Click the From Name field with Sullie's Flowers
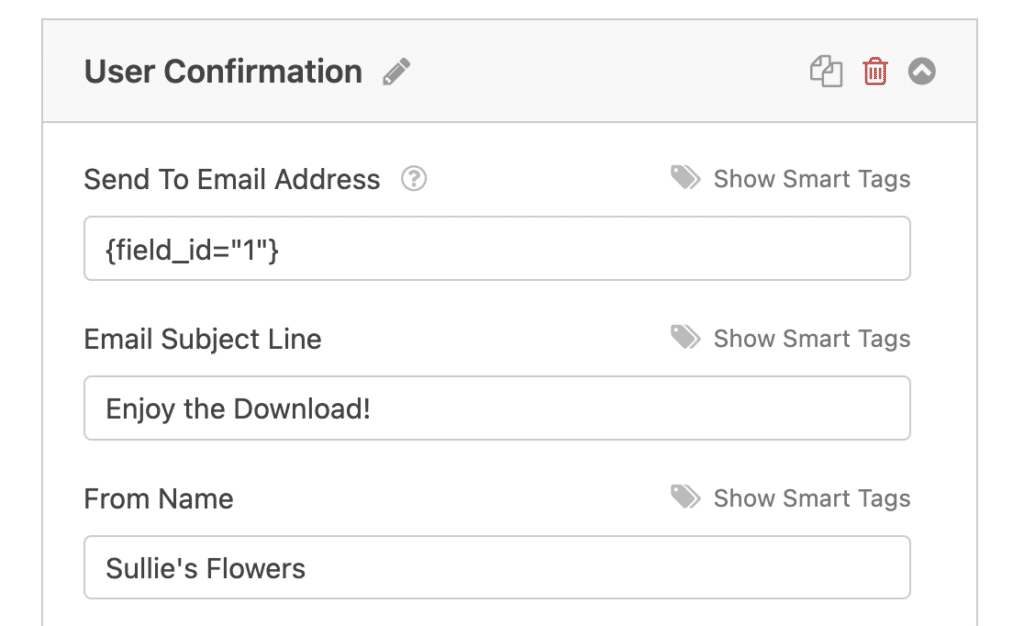 [x=497, y=567]
